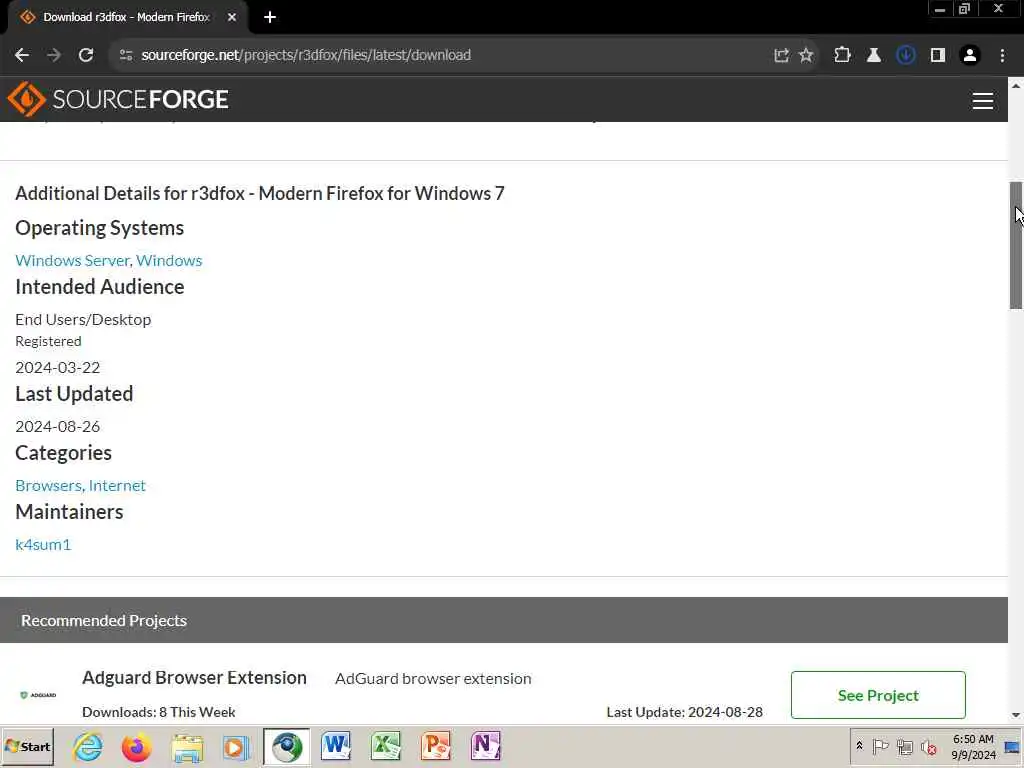Click the forward navigation arrow

coord(54,56)
